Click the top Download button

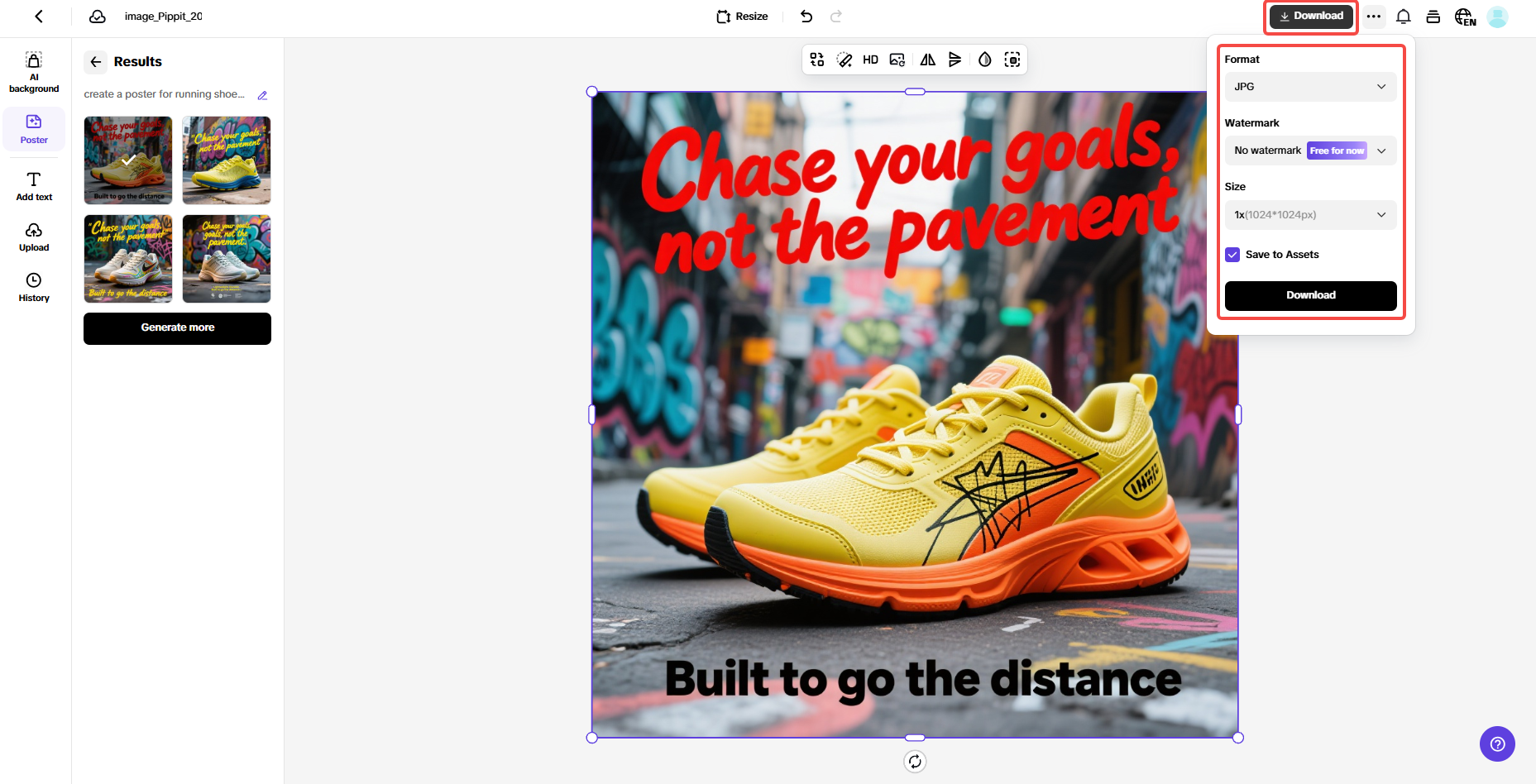(1311, 17)
